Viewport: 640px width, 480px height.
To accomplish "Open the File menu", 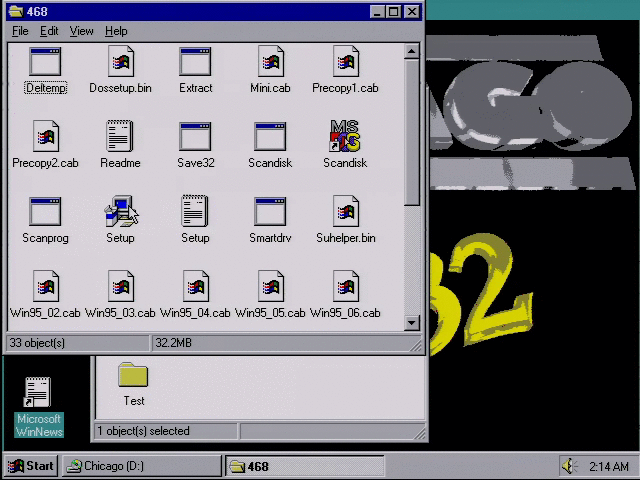I will (x=20, y=31).
